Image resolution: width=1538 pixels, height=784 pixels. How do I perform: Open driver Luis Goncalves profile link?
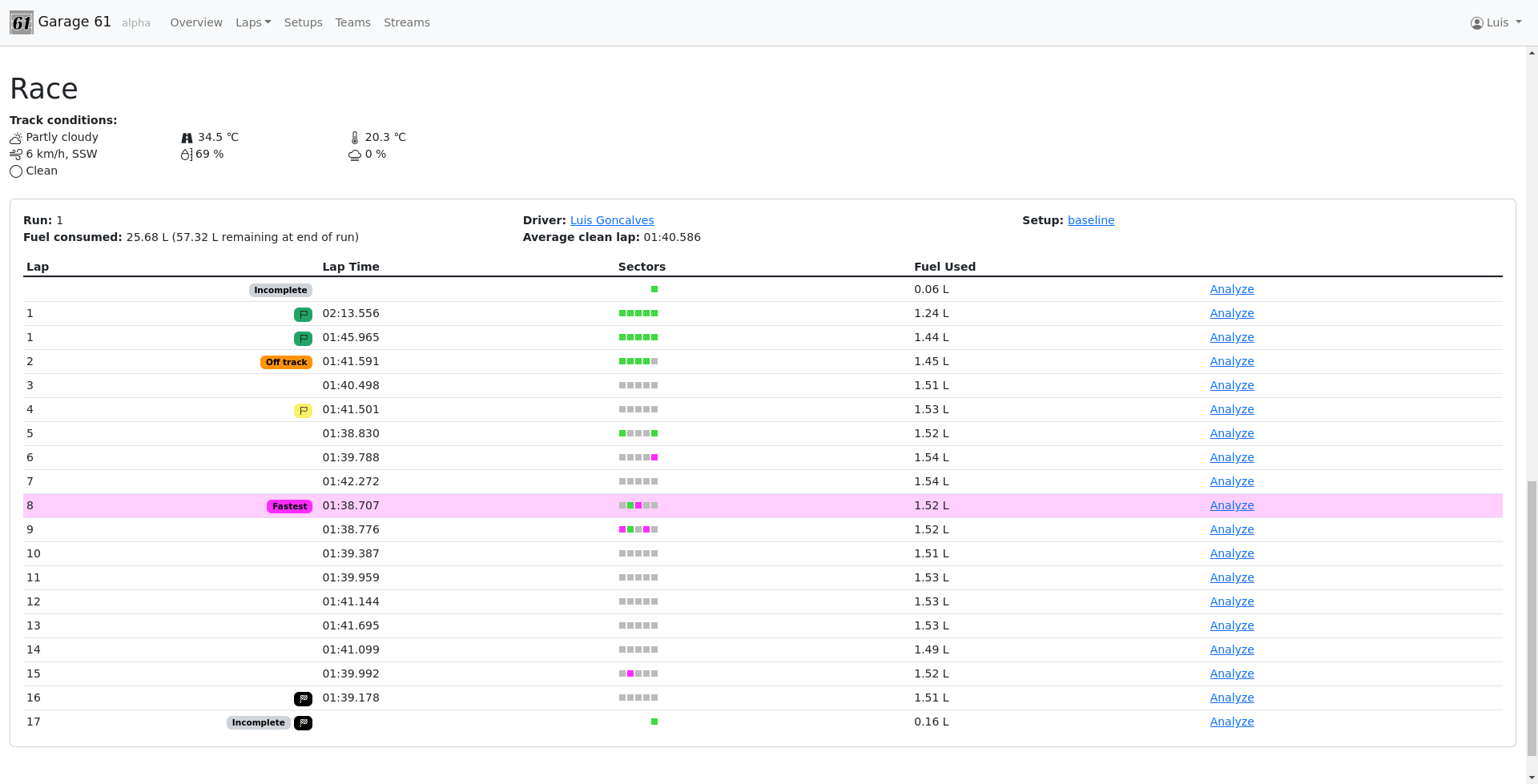(x=612, y=220)
